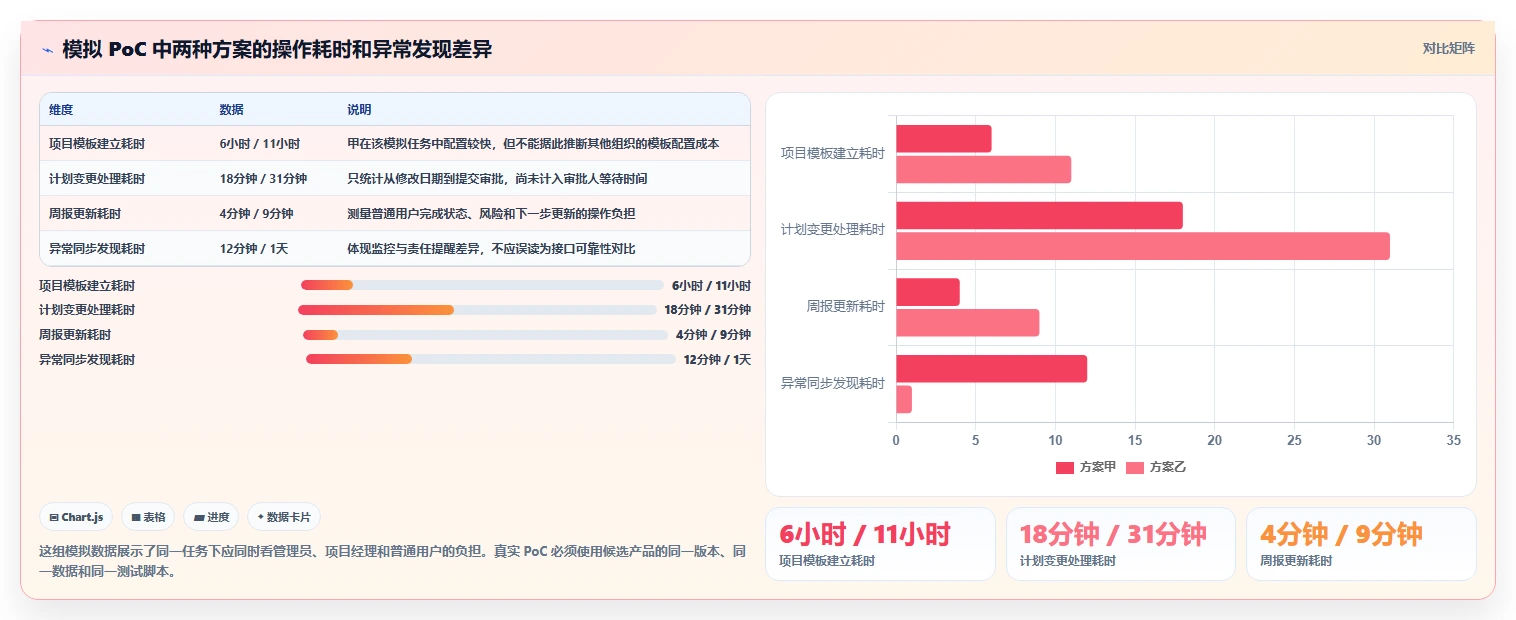Select table cell 周报更新耗时
The height and width of the screenshot is (620, 1516).
[85, 214]
